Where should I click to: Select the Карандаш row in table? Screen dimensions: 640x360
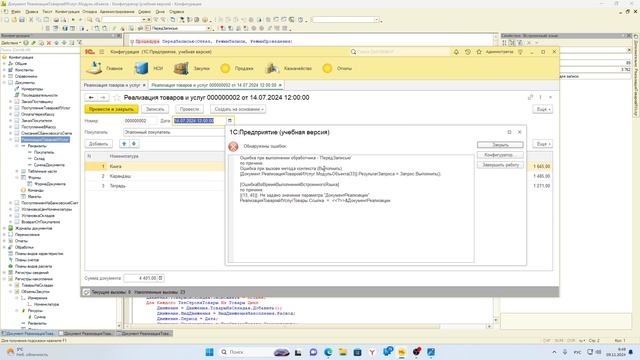point(155,176)
